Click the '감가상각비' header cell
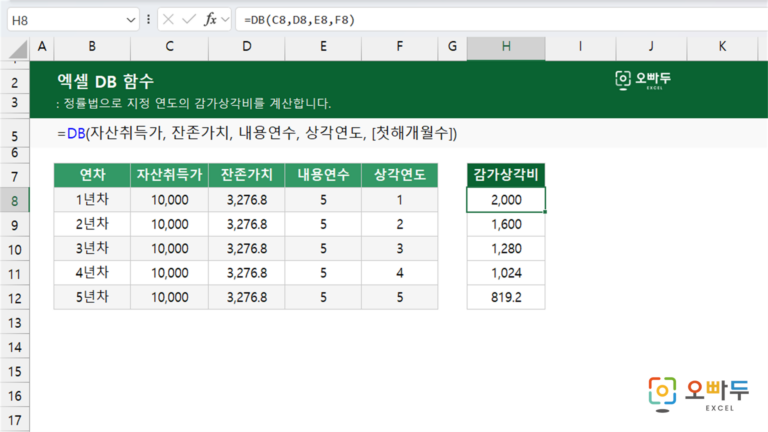 pyautogui.click(x=506, y=175)
